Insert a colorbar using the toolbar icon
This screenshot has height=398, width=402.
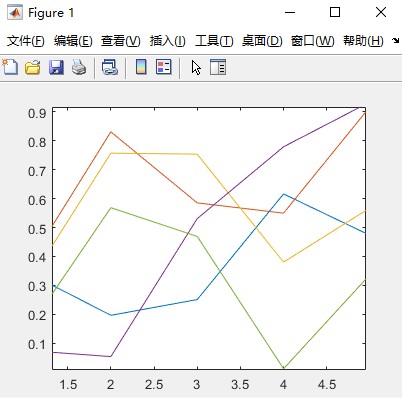click(141, 67)
